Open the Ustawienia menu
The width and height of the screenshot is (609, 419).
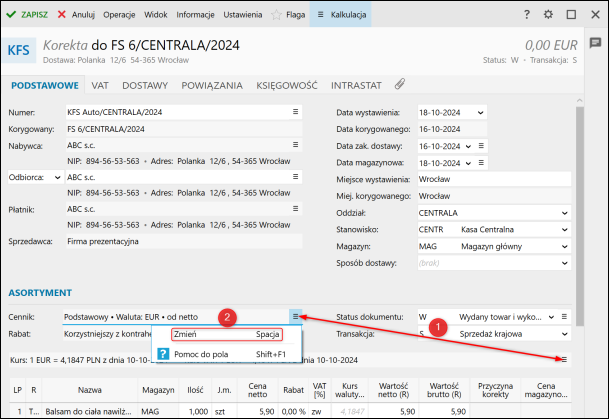242,15
